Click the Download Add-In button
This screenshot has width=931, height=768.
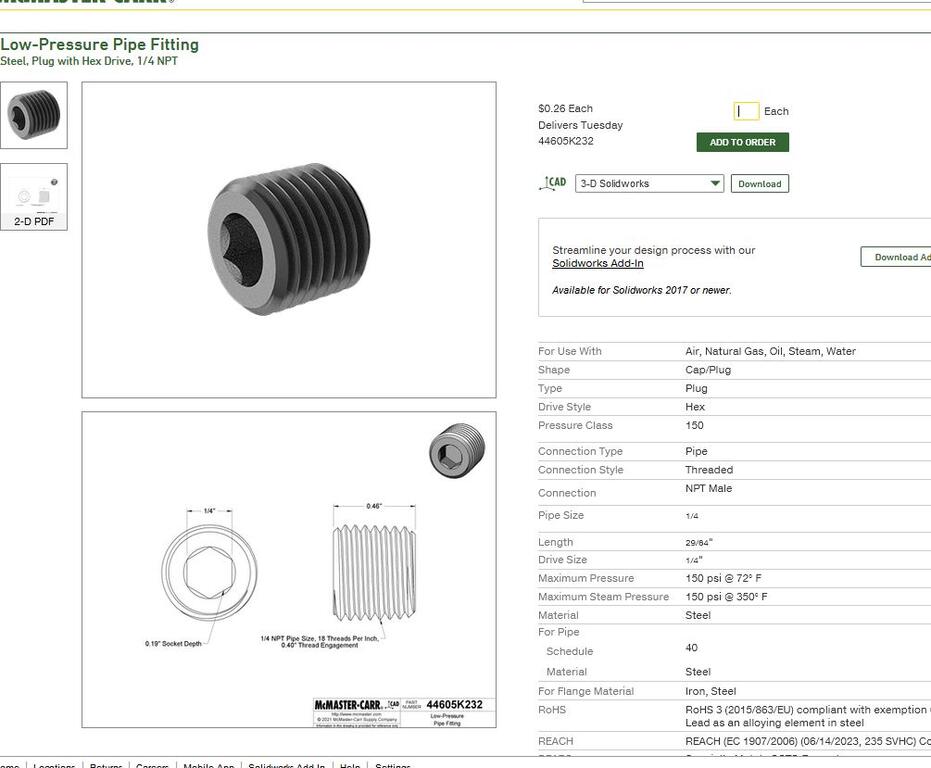click(897, 257)
